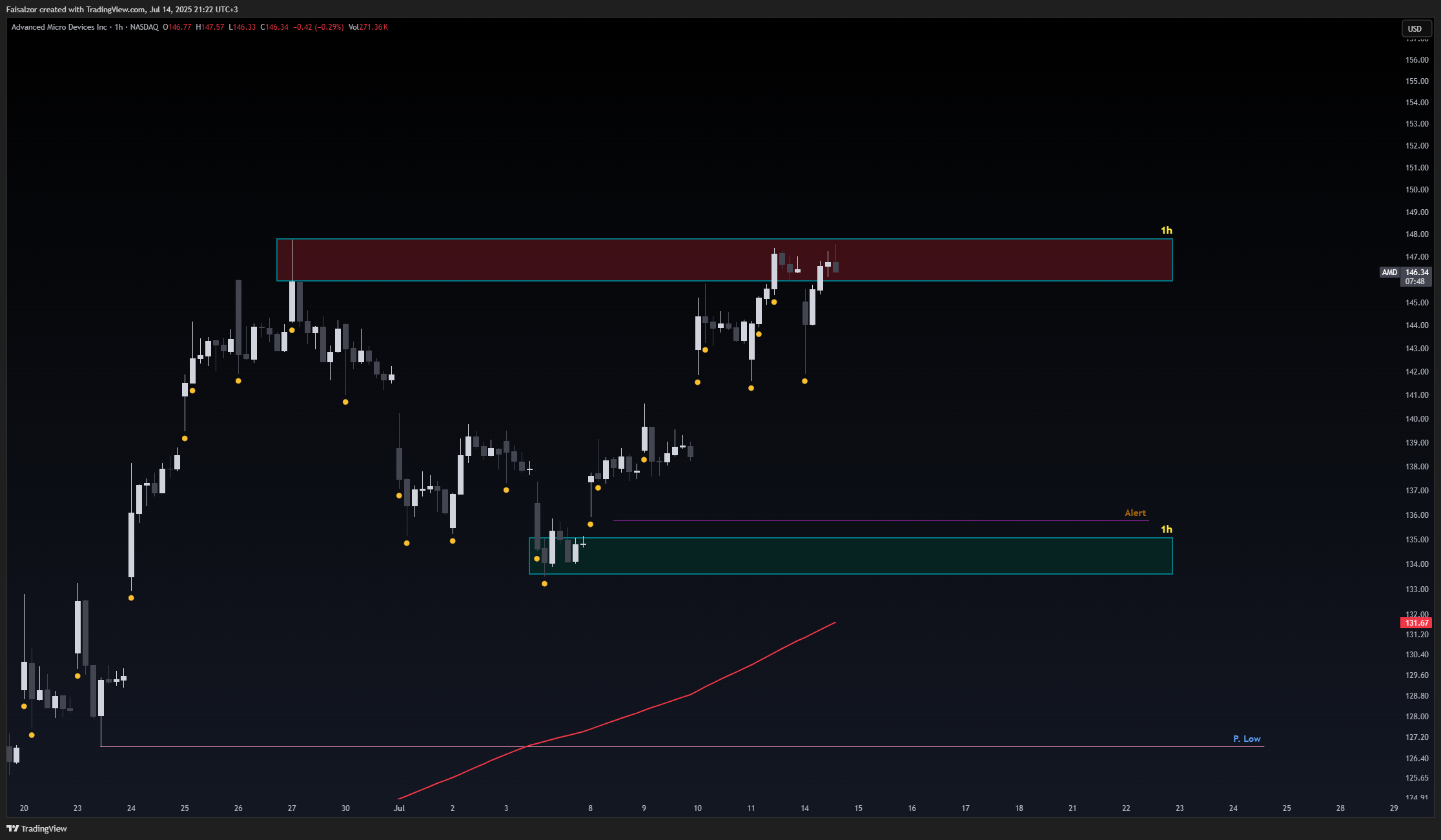Select the red moving average line
1441x840 pixels.
691,694
